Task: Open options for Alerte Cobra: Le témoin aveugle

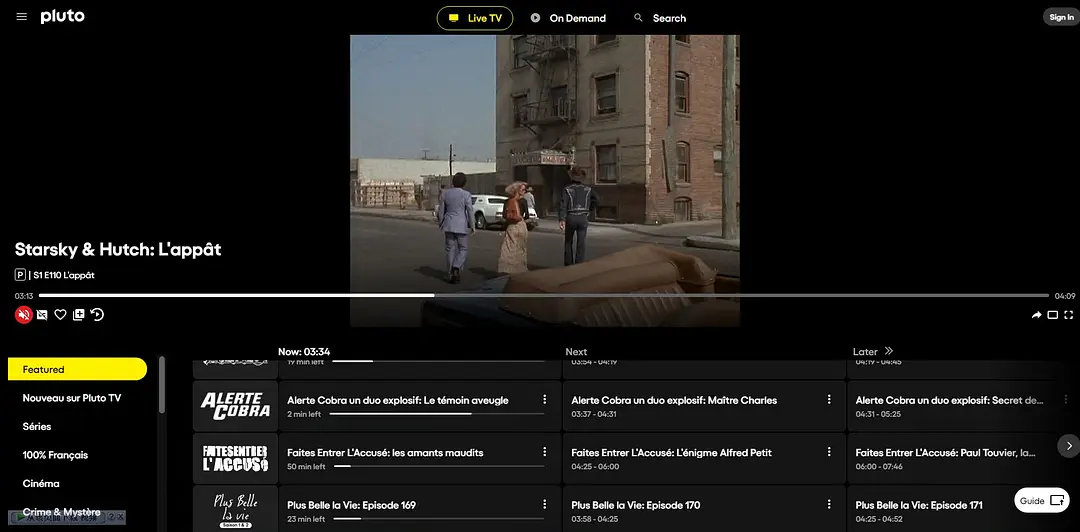Action: 545,399
